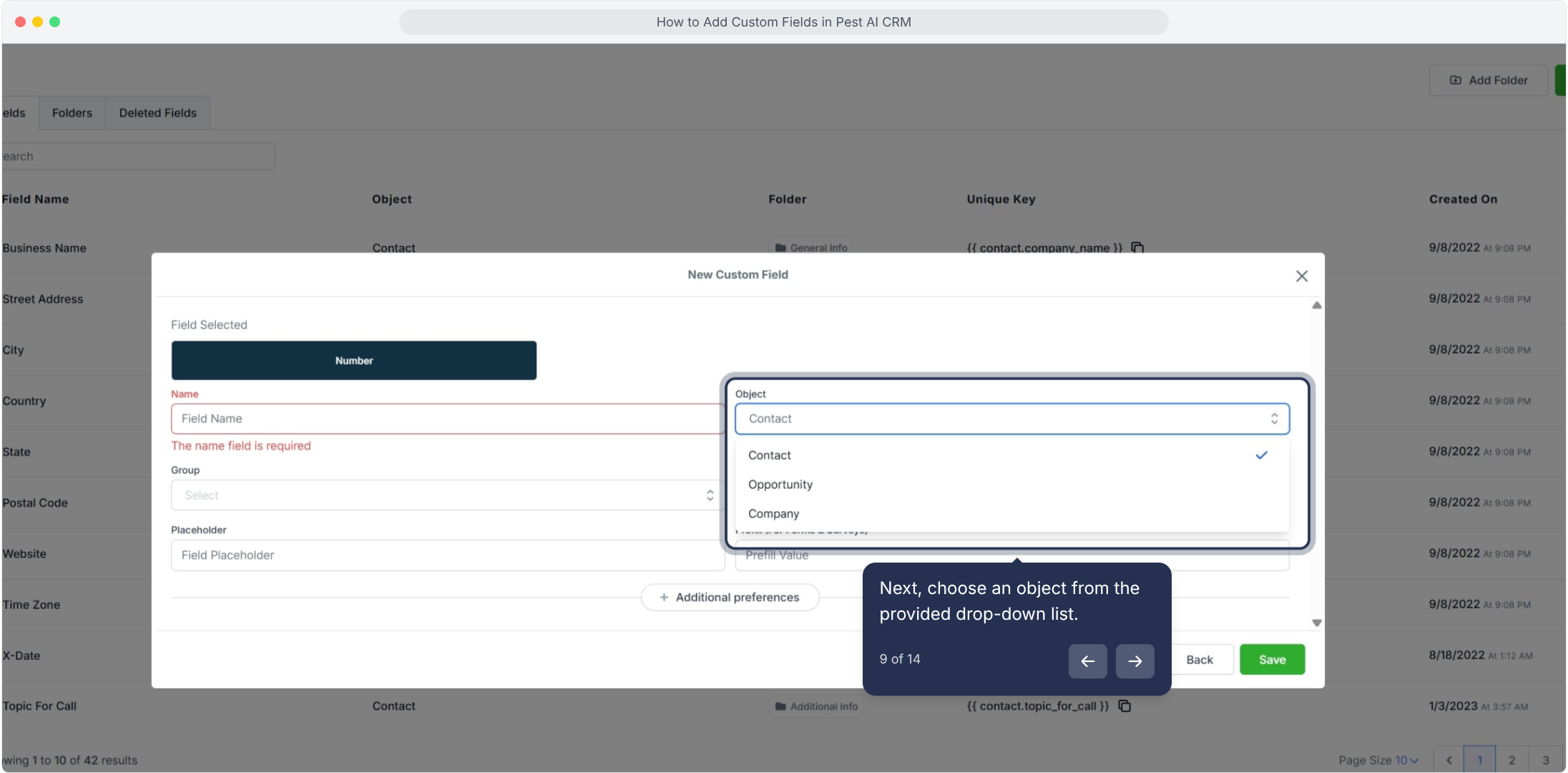The height and width of the screenshot is (773, 1568).
Task: Select the Number field type button
Action: pyautogui.click(x=354, y=361)
